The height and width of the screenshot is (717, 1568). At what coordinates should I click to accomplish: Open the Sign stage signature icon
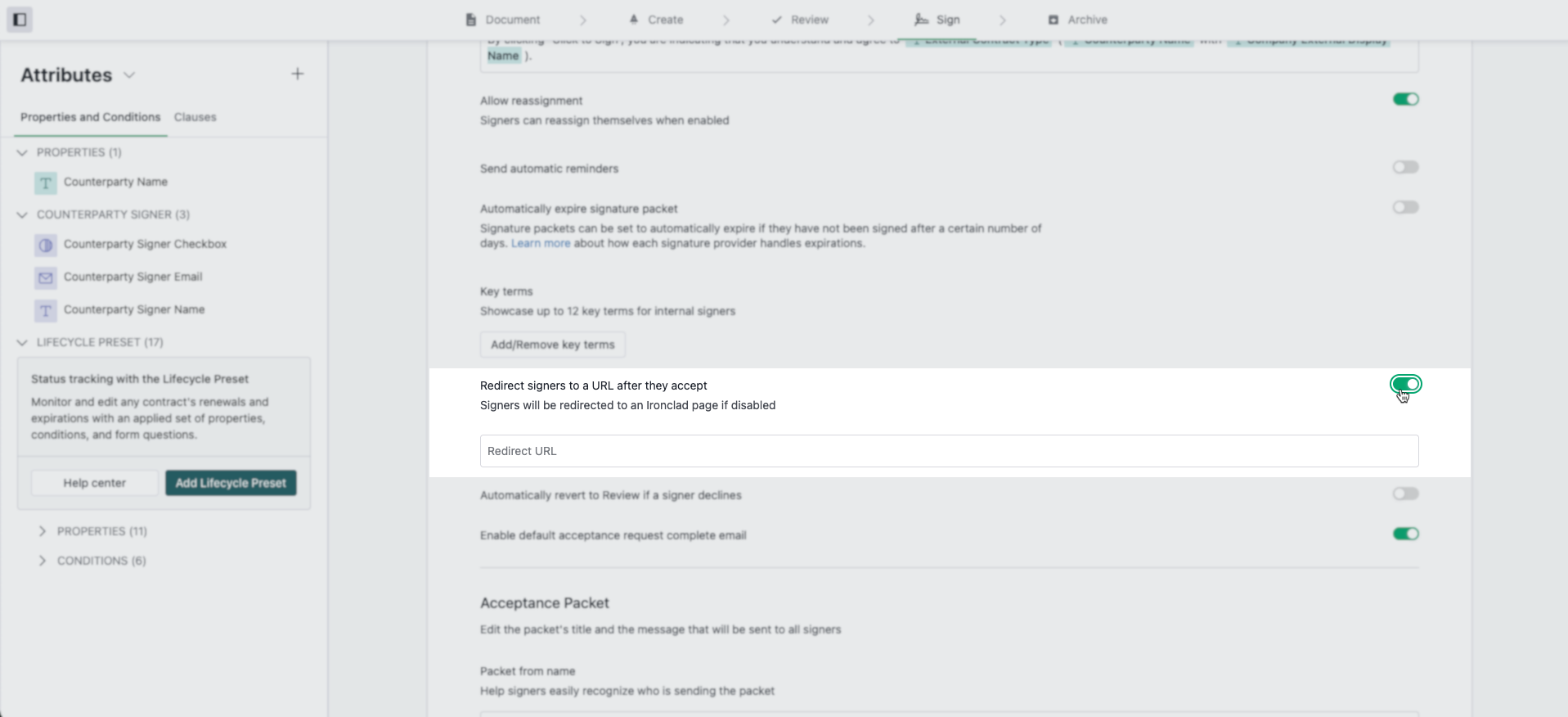pyautogui.click(x=921, y=20)
